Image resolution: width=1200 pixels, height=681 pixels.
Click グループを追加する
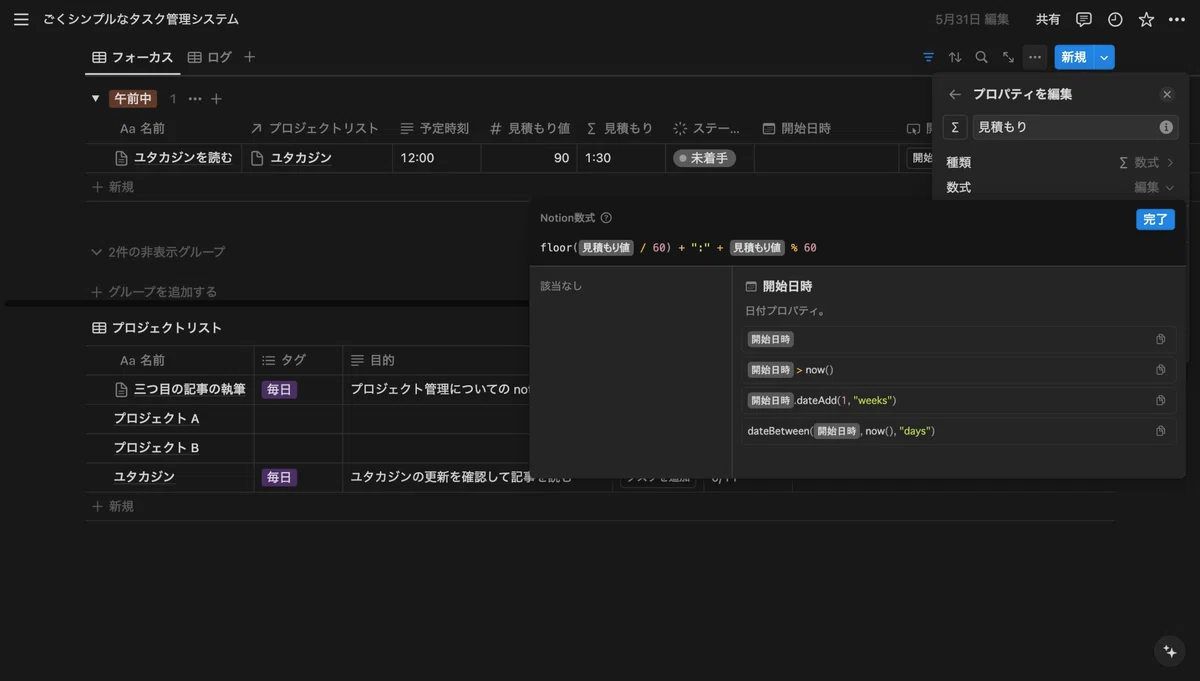[x=154, y=292]
